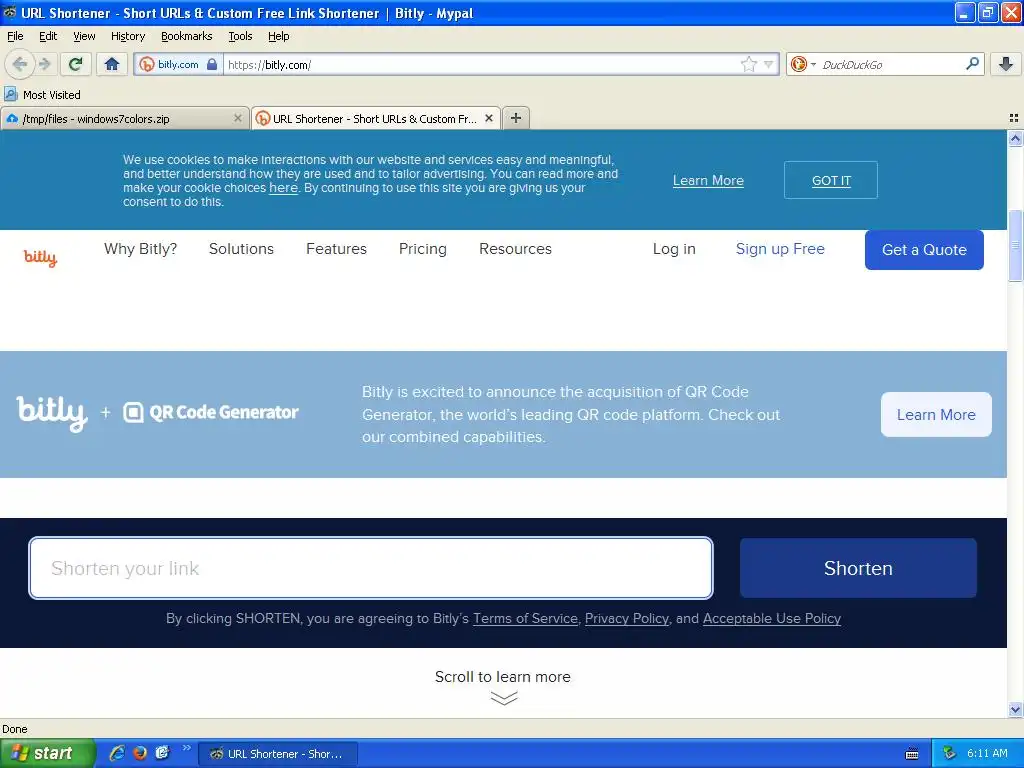Screen dimensions: 1024x768
Task: Click the page scrollbar down arrow
Action: [1015, 709]
